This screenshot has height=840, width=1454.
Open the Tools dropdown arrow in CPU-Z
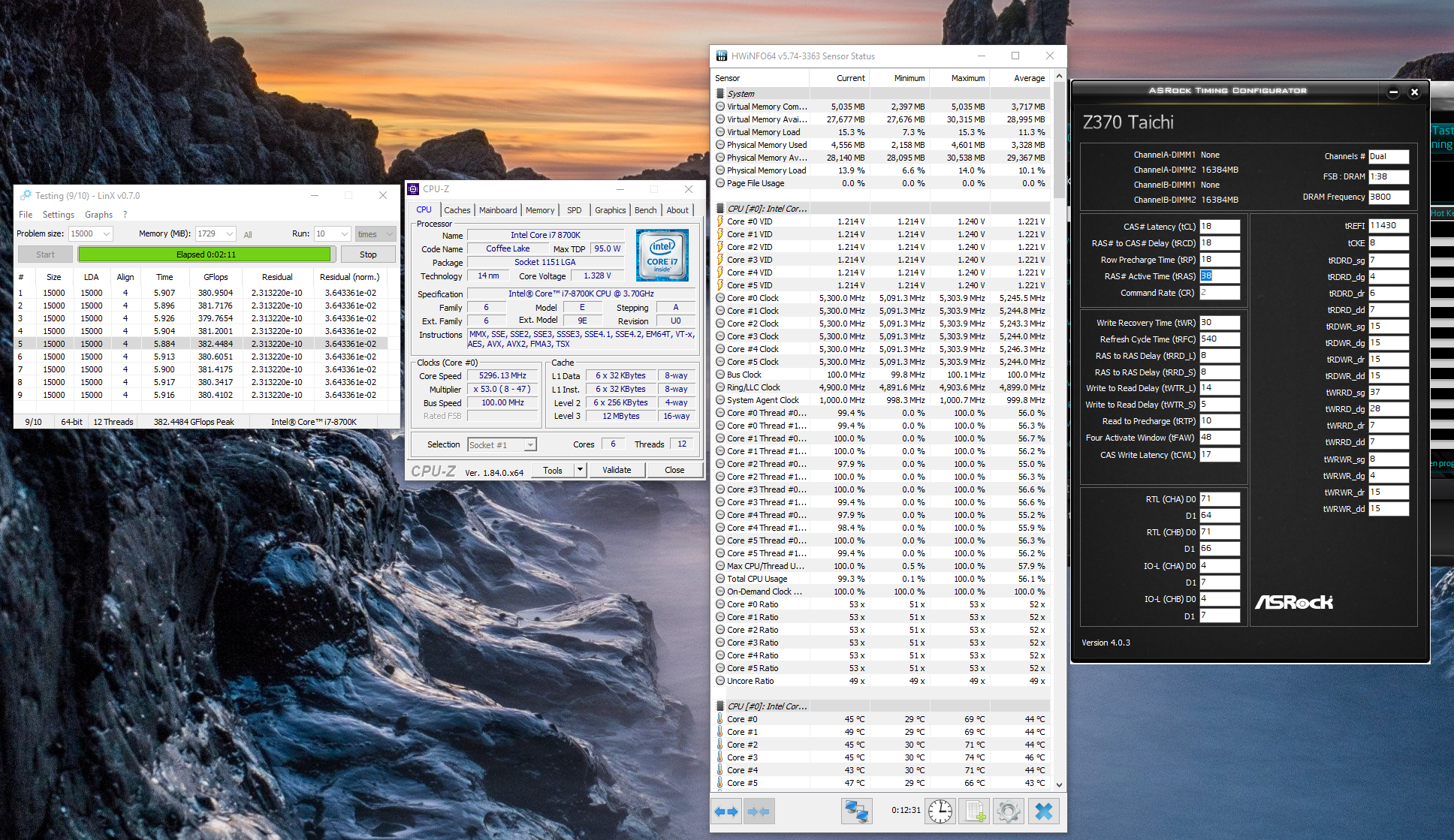[x=579, y=470]
